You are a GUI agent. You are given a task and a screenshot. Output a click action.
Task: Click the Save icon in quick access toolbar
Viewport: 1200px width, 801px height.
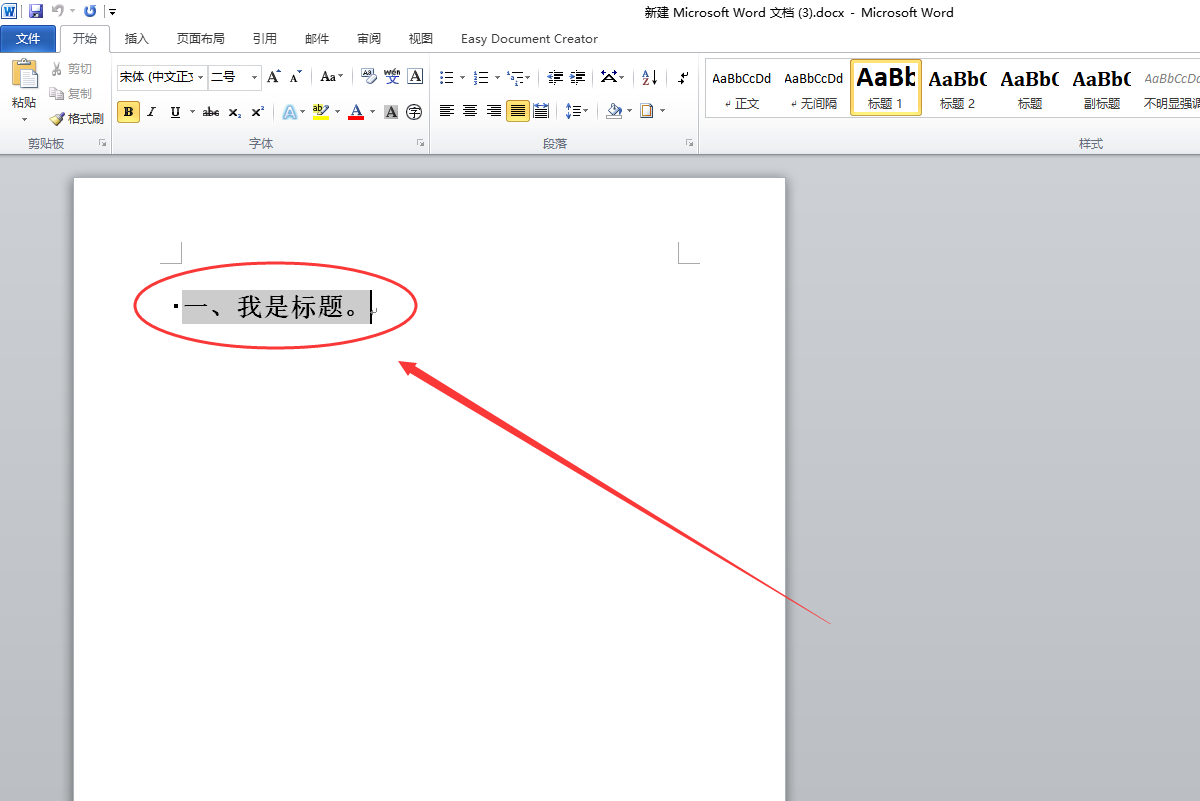(36, 11)
